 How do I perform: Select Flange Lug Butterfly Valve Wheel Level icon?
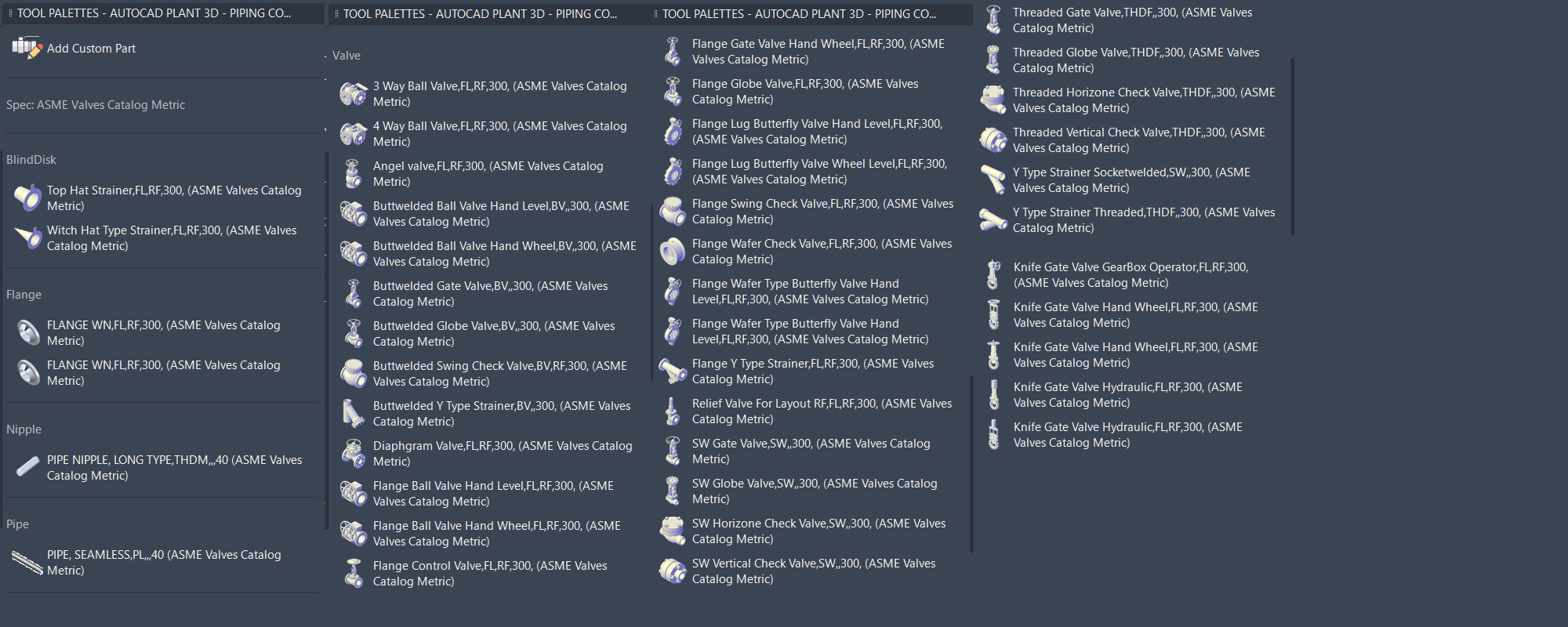673,172
